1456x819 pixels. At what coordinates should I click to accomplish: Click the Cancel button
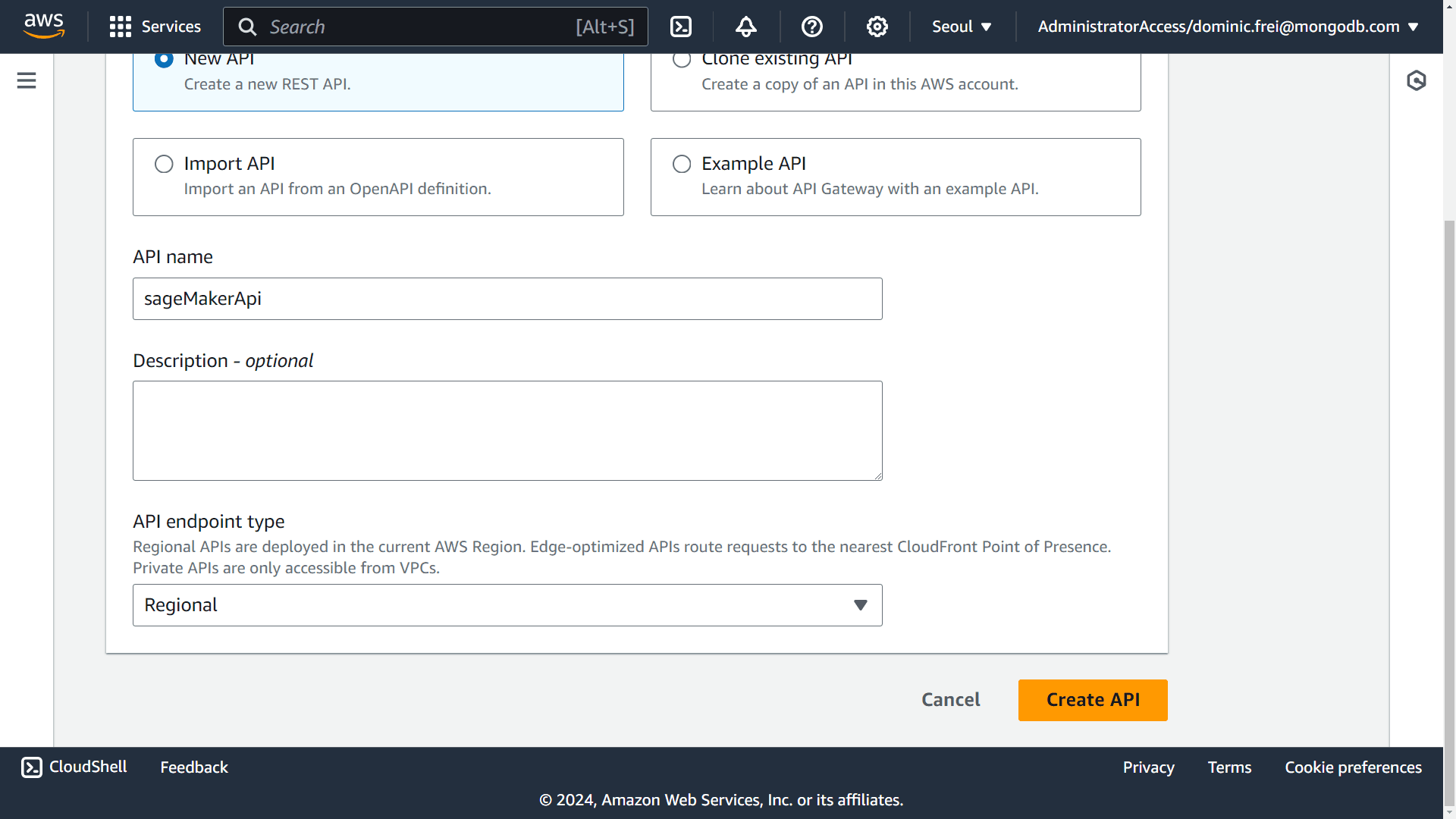tap(951, 699)
